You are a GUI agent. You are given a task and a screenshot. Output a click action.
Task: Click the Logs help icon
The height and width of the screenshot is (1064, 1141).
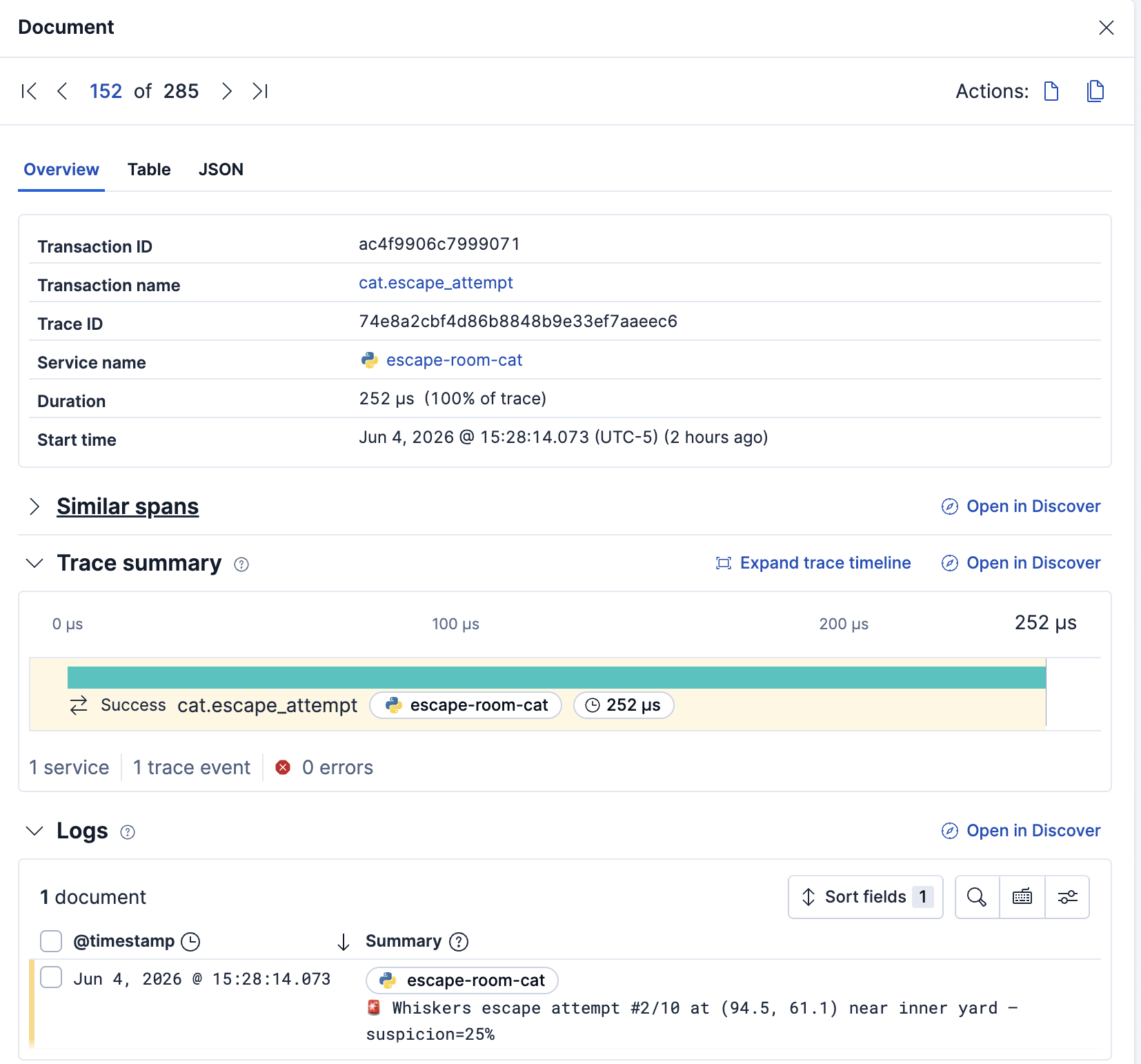coord(128,832)
